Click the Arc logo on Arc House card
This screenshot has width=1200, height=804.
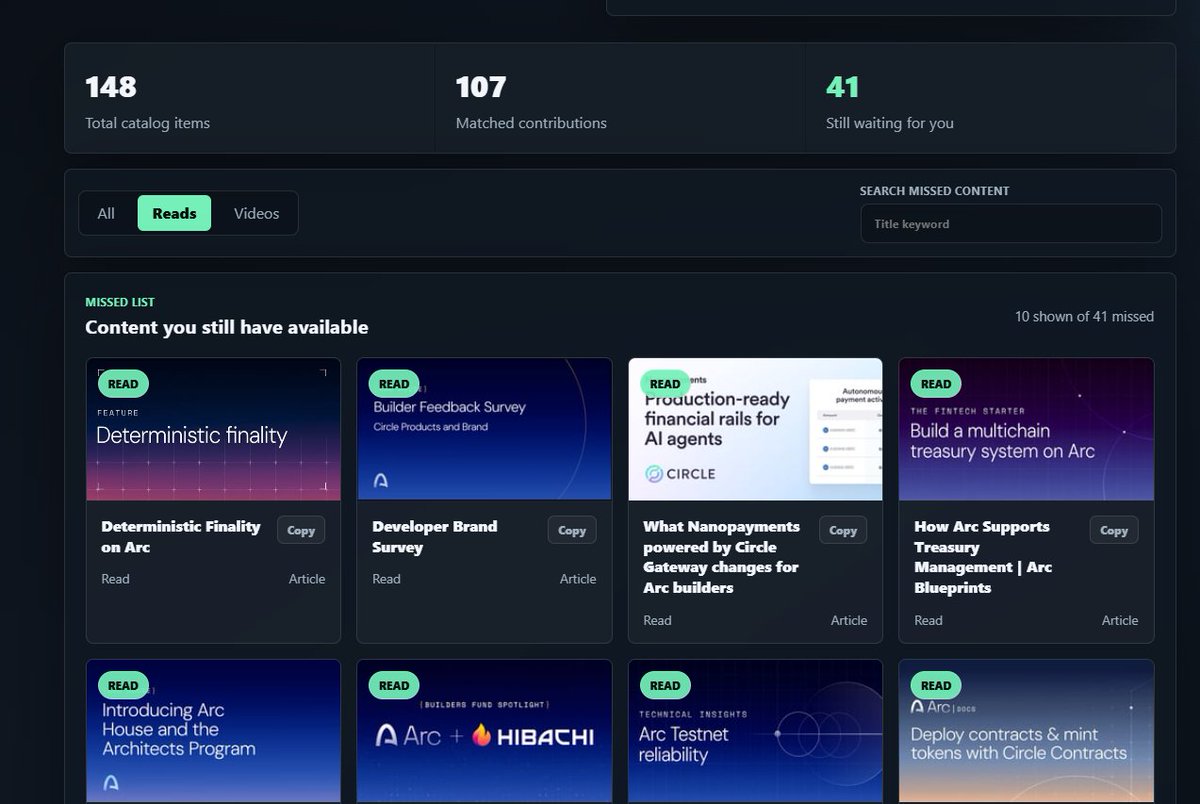tap(110, 782)
